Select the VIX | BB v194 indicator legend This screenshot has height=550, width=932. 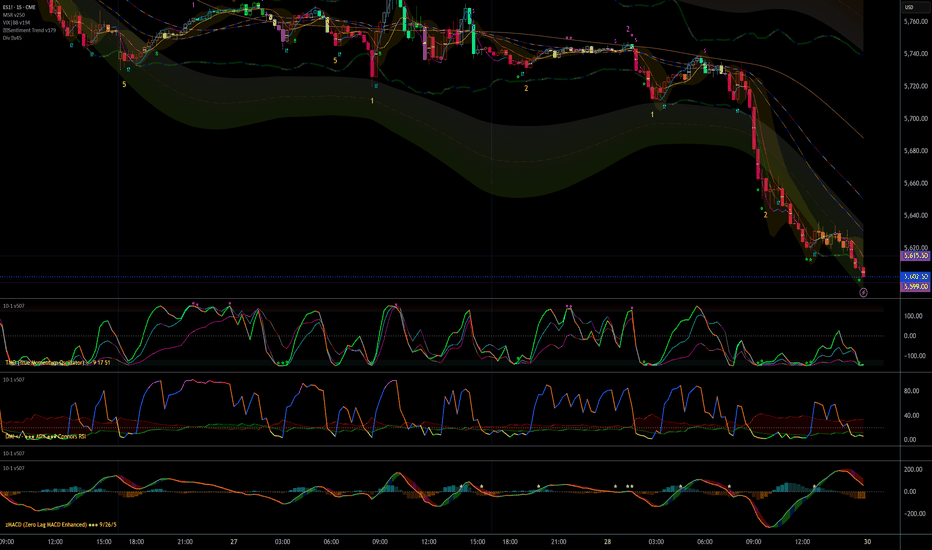(16, 23)
